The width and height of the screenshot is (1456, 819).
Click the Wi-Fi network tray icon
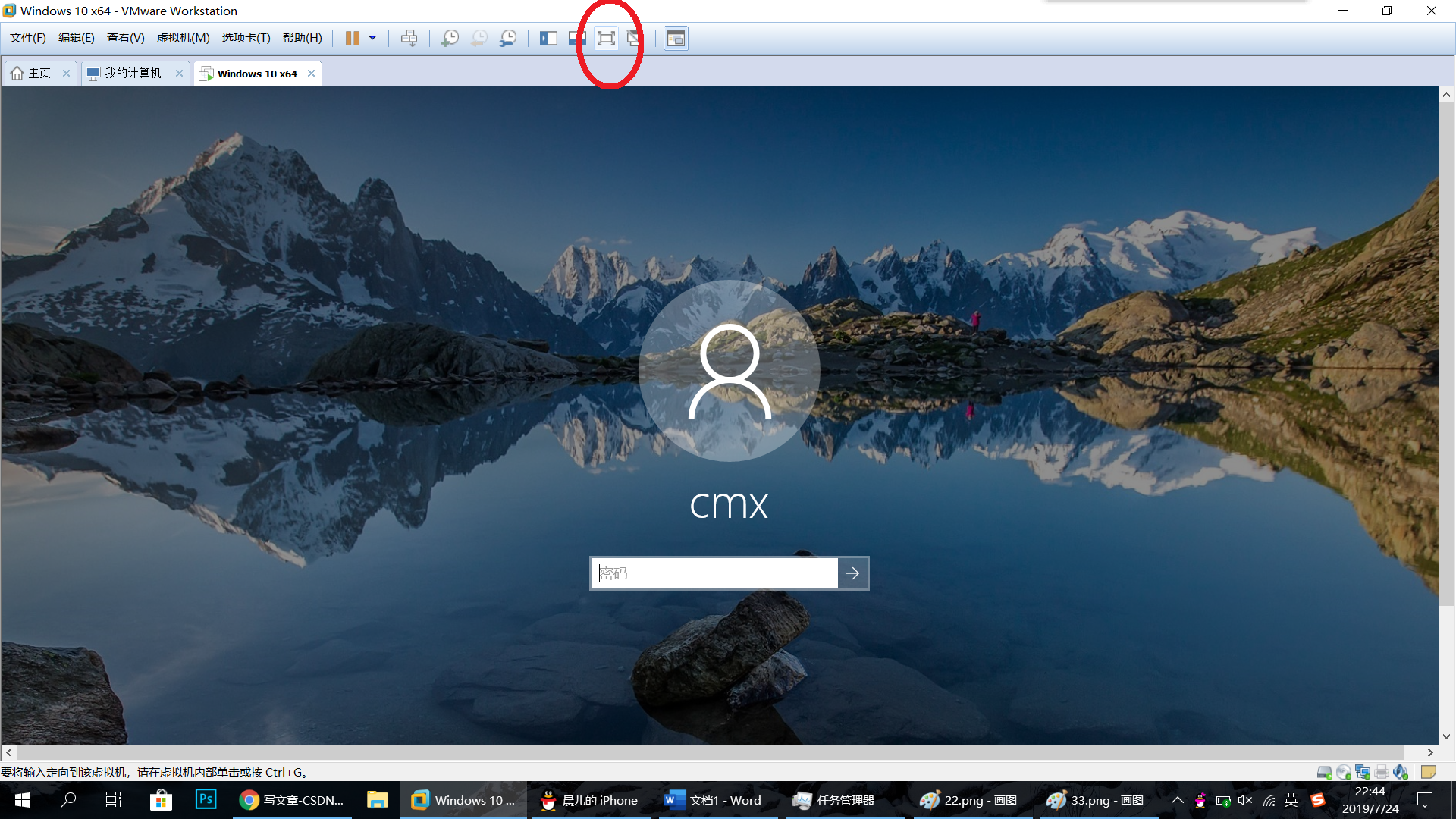pos(1269,800)
